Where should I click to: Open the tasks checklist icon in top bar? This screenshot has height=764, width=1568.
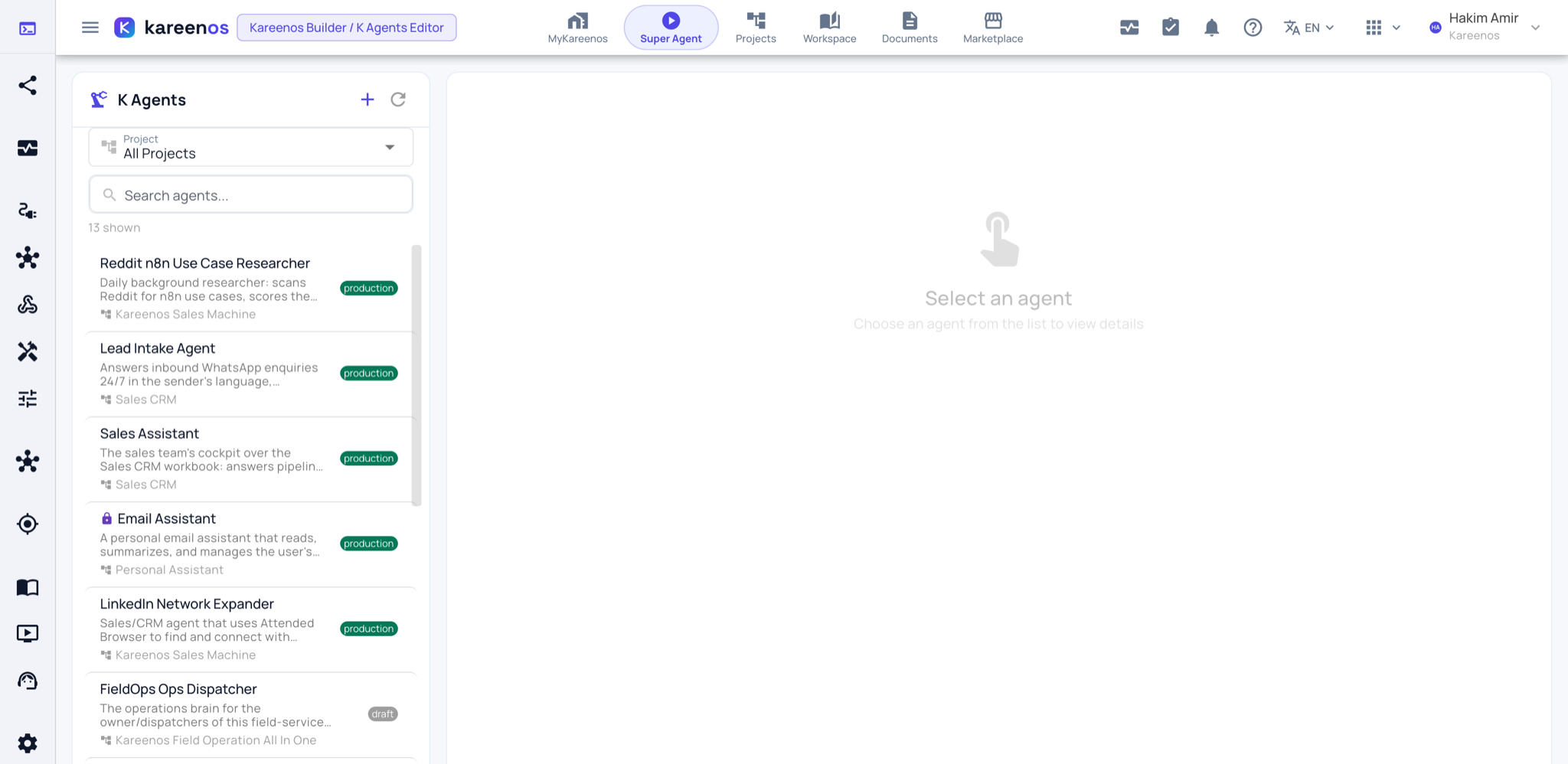[1171, 28]
